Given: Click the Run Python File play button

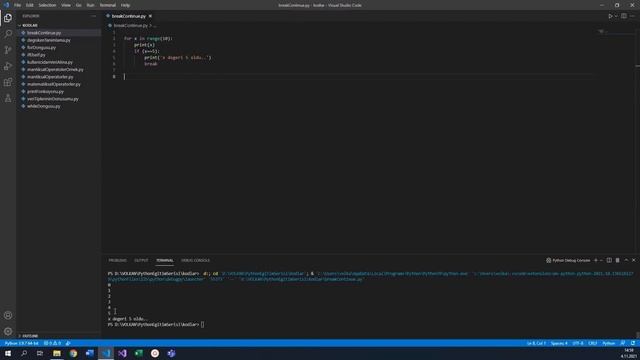Looking at the screenshot, I should click(x=610, y=16).
